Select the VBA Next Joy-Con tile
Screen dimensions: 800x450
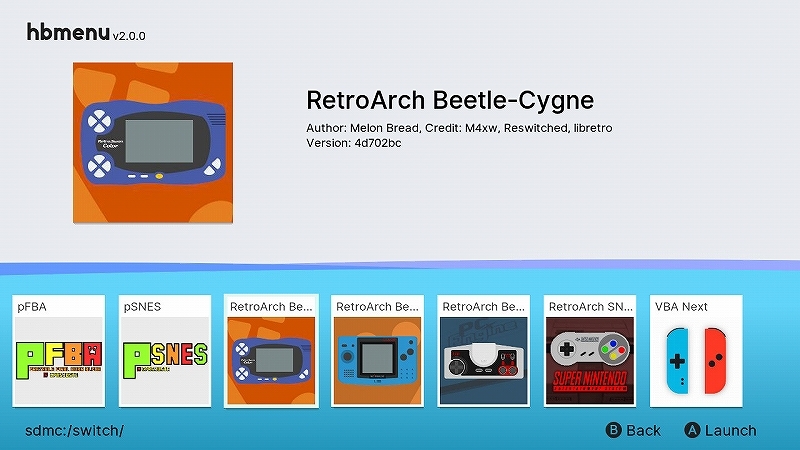(696, 351)
